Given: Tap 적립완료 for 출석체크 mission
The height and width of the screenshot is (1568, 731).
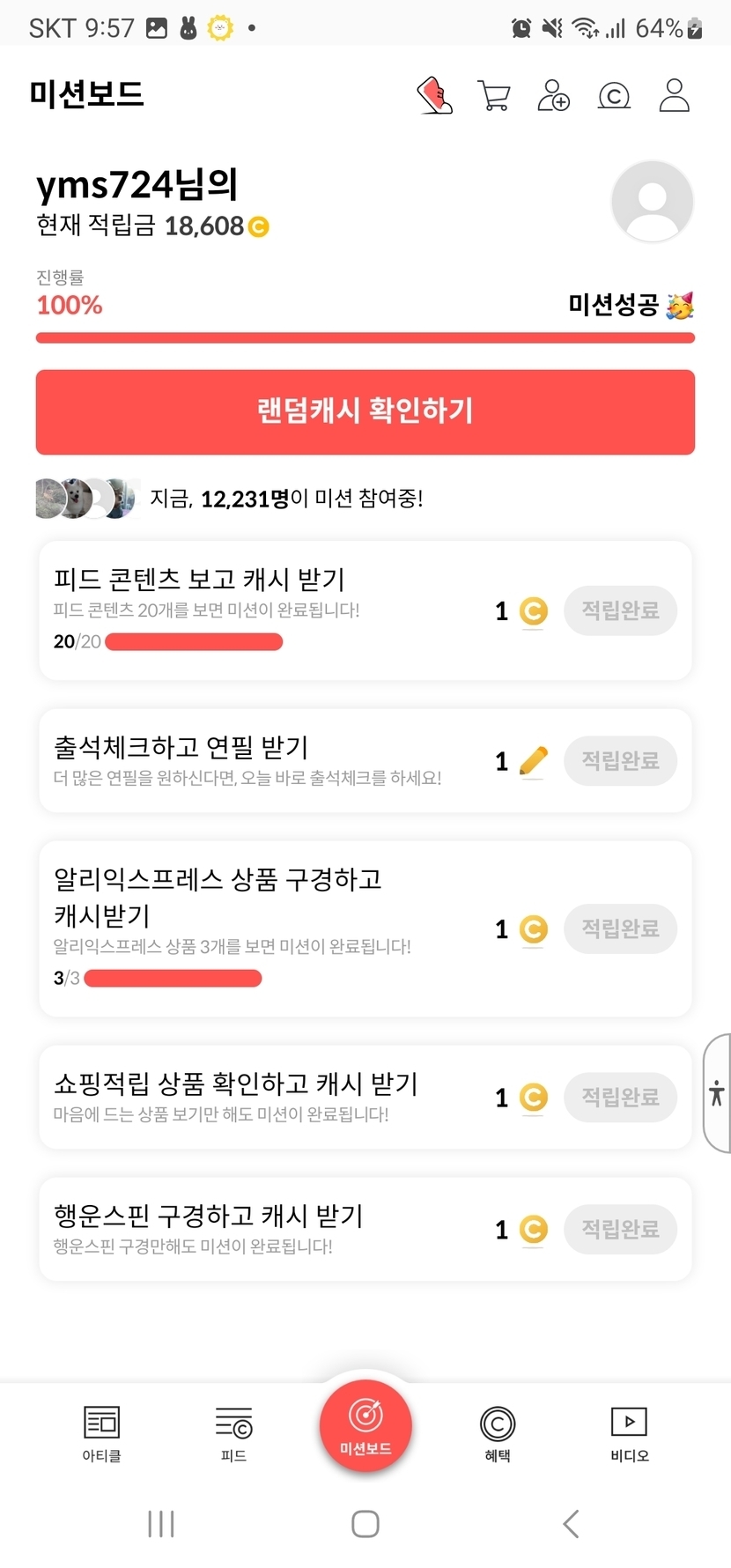Looking at the screenshot, I should coord(620,760).
